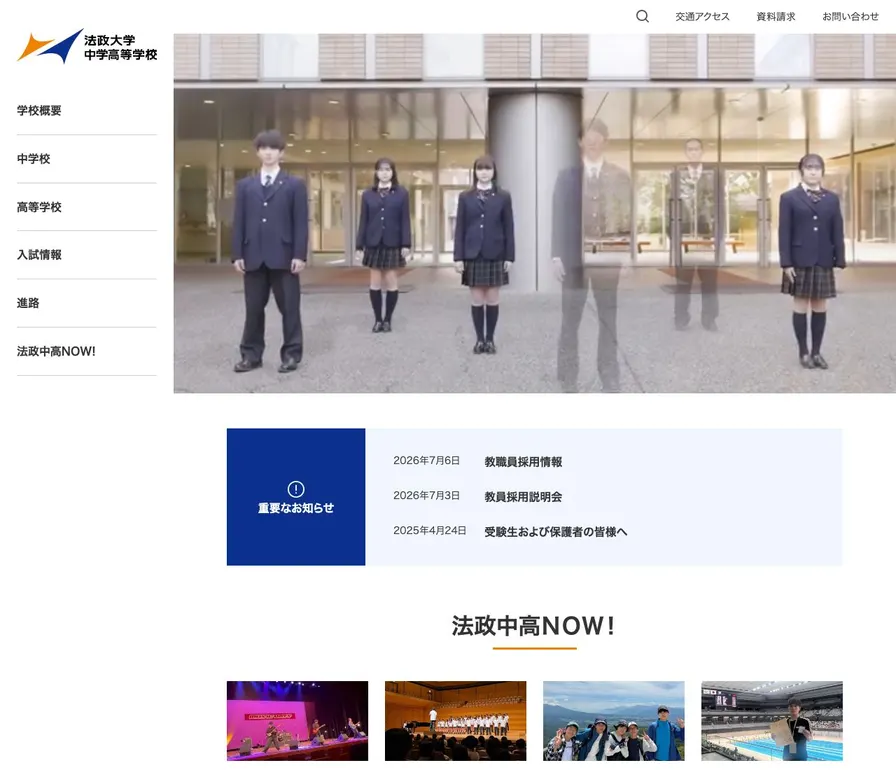The image size is (896, 770).
Task: Open the 教職員採用情報 notice
Action: (523, 462)
